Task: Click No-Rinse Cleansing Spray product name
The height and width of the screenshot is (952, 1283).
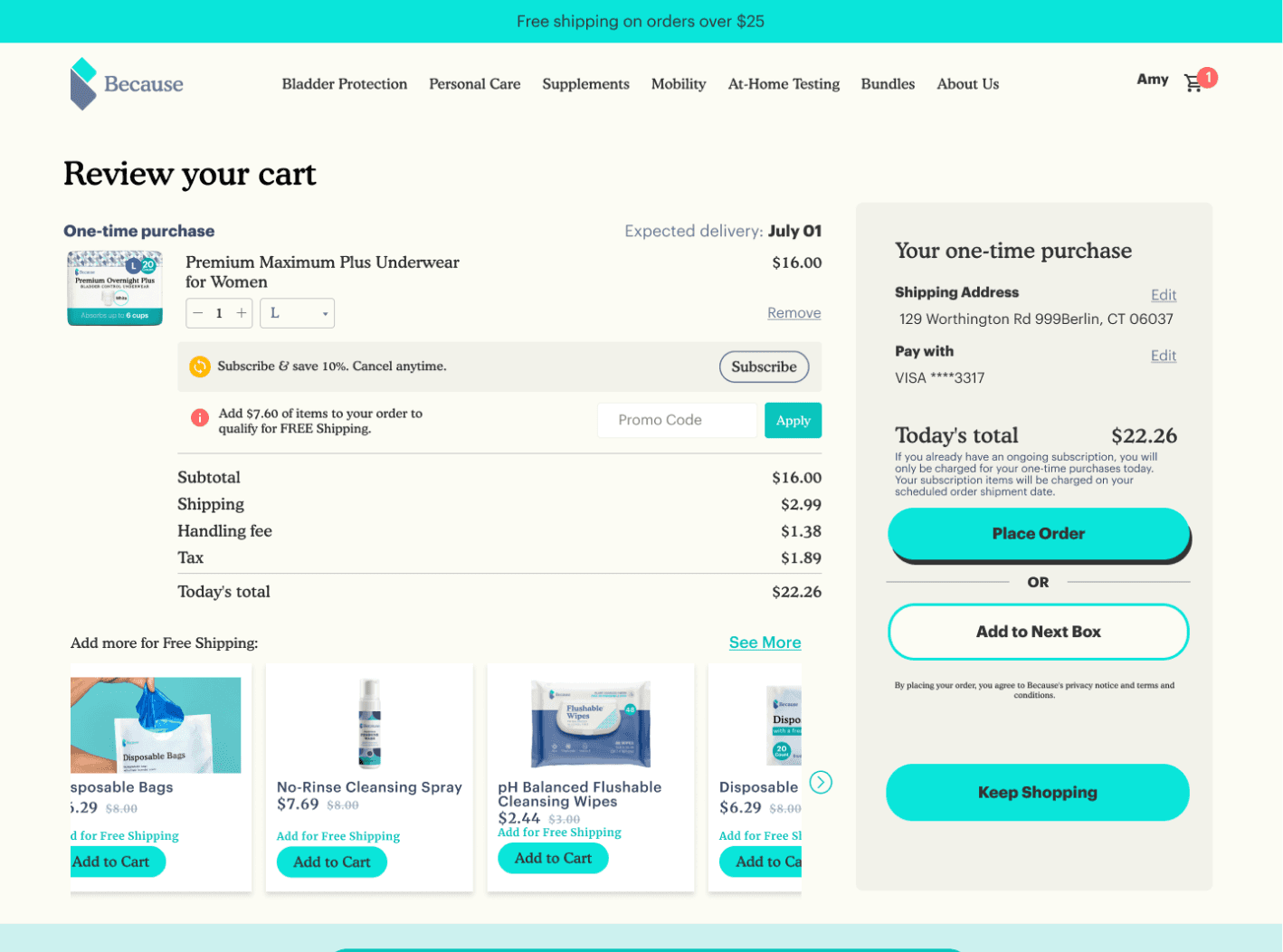Action: pos(369,787)
